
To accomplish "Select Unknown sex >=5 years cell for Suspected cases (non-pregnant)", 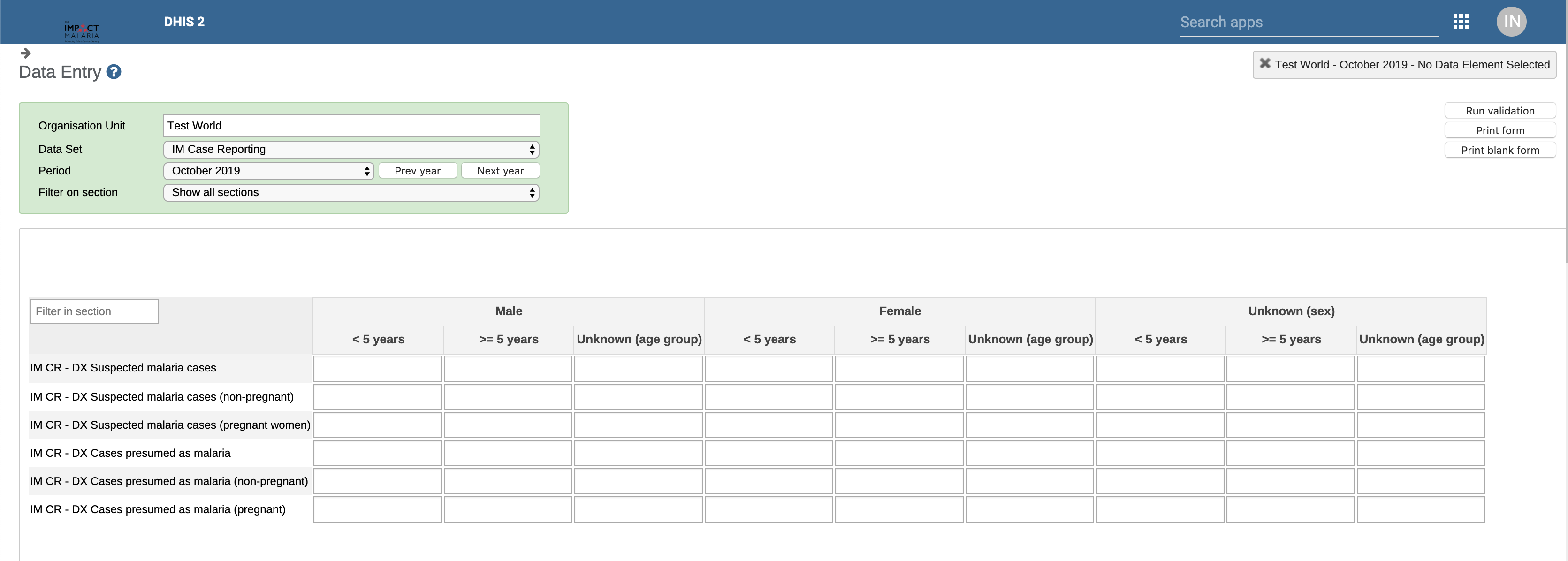I will tap(1290, 397).
